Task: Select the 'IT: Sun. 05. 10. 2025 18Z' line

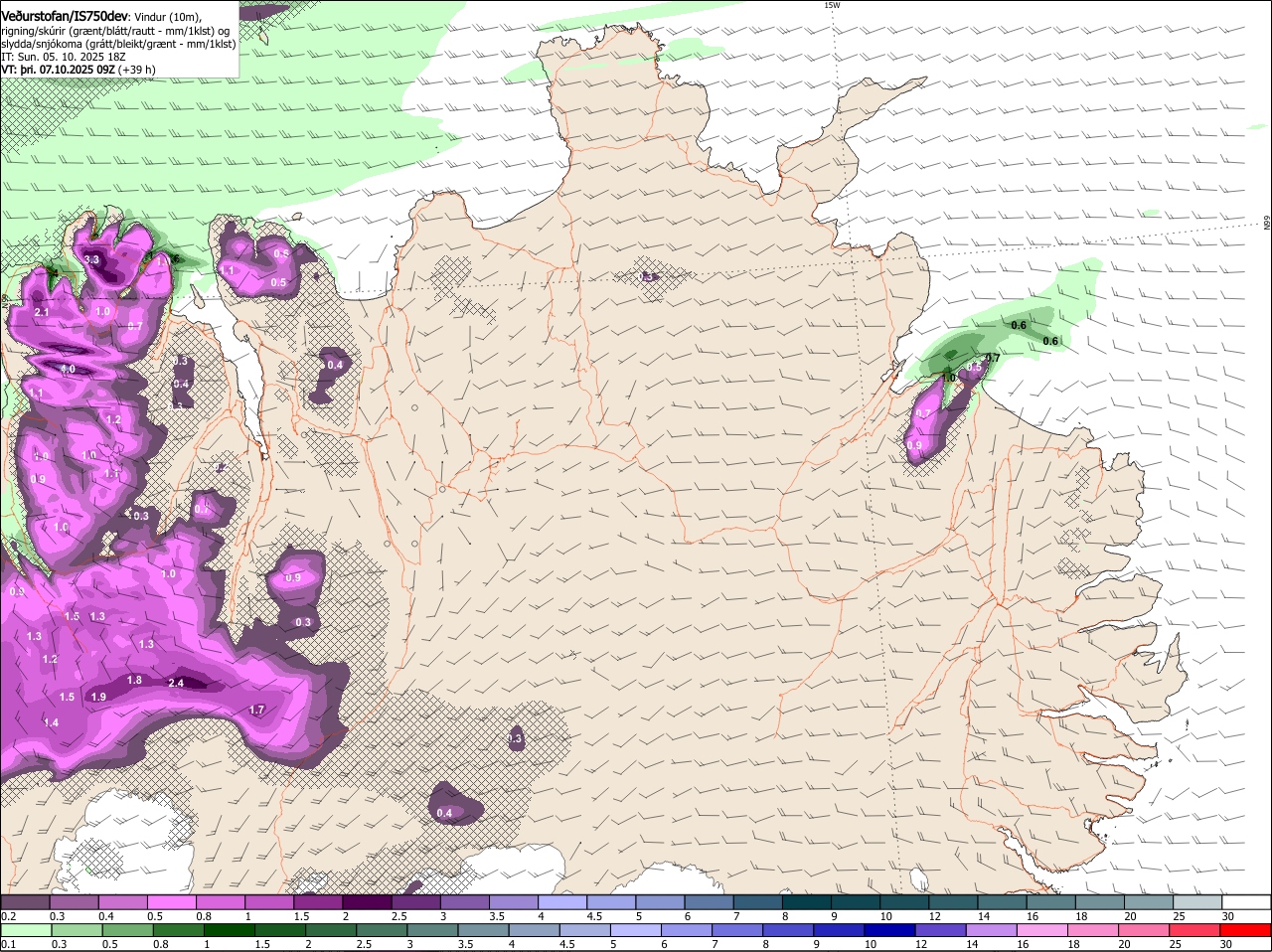Action: (x=64, y=57)
